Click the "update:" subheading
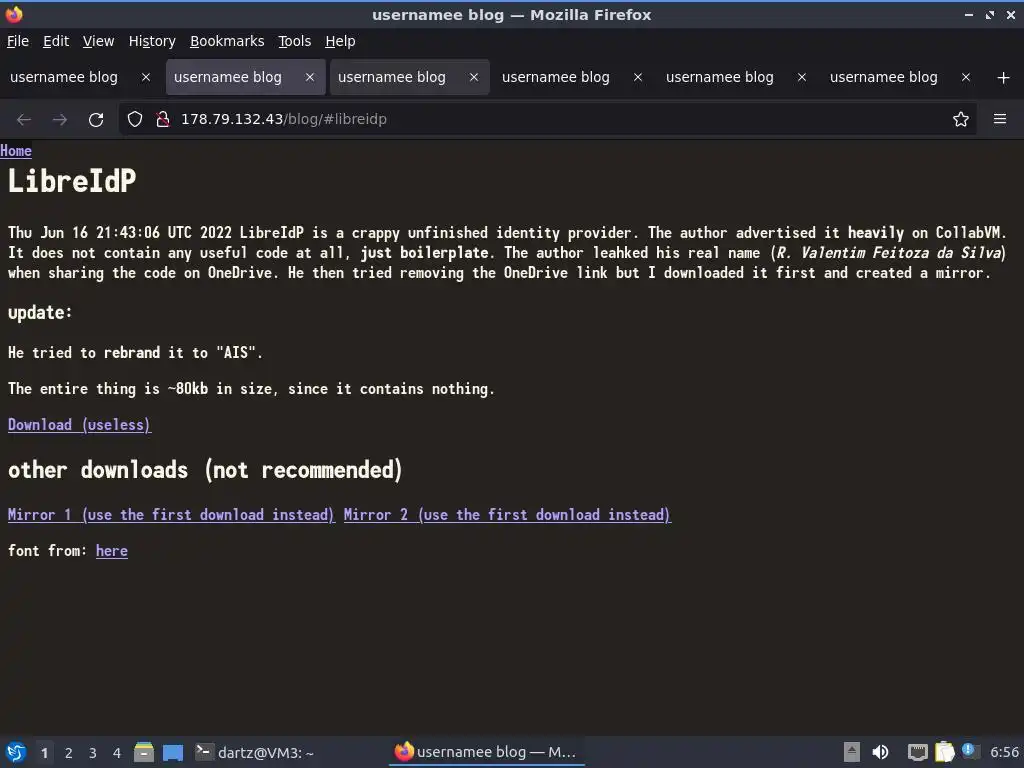The height and width of the screenshot is (768, 1024). coord(40,313)
